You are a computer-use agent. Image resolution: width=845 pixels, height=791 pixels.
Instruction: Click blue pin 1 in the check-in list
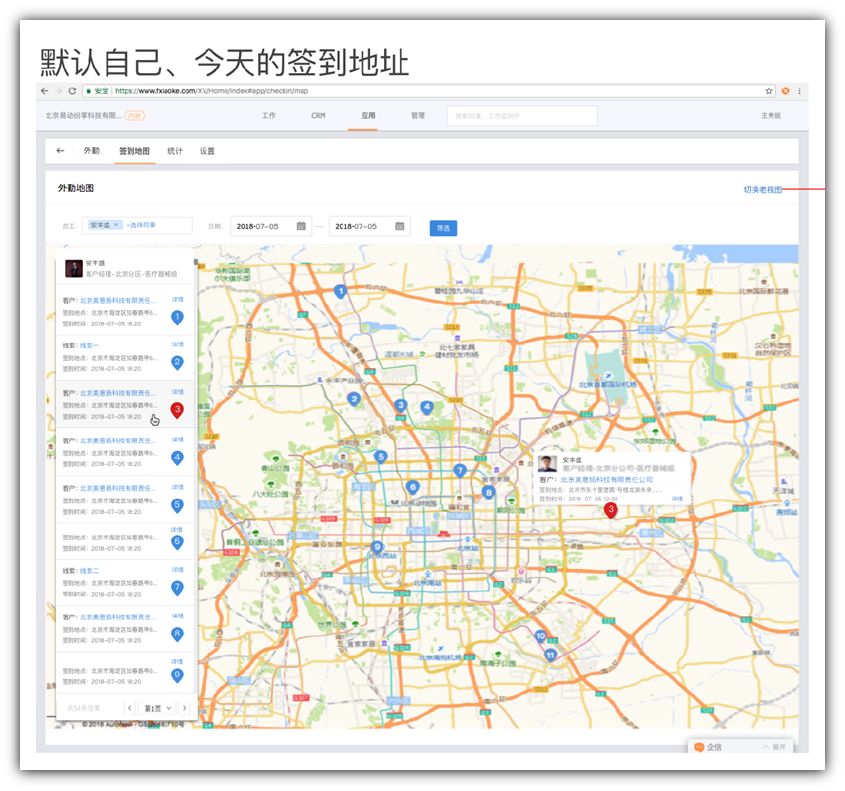[x=177, y=317]
